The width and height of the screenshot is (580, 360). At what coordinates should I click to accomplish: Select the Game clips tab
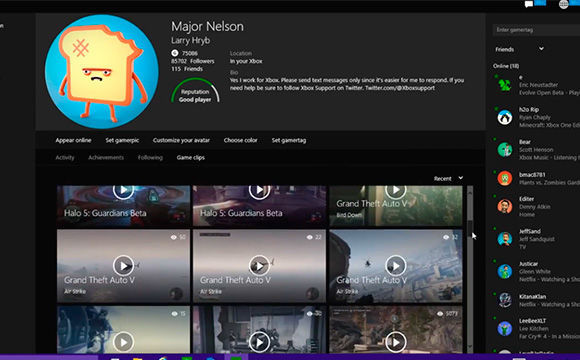190,157
